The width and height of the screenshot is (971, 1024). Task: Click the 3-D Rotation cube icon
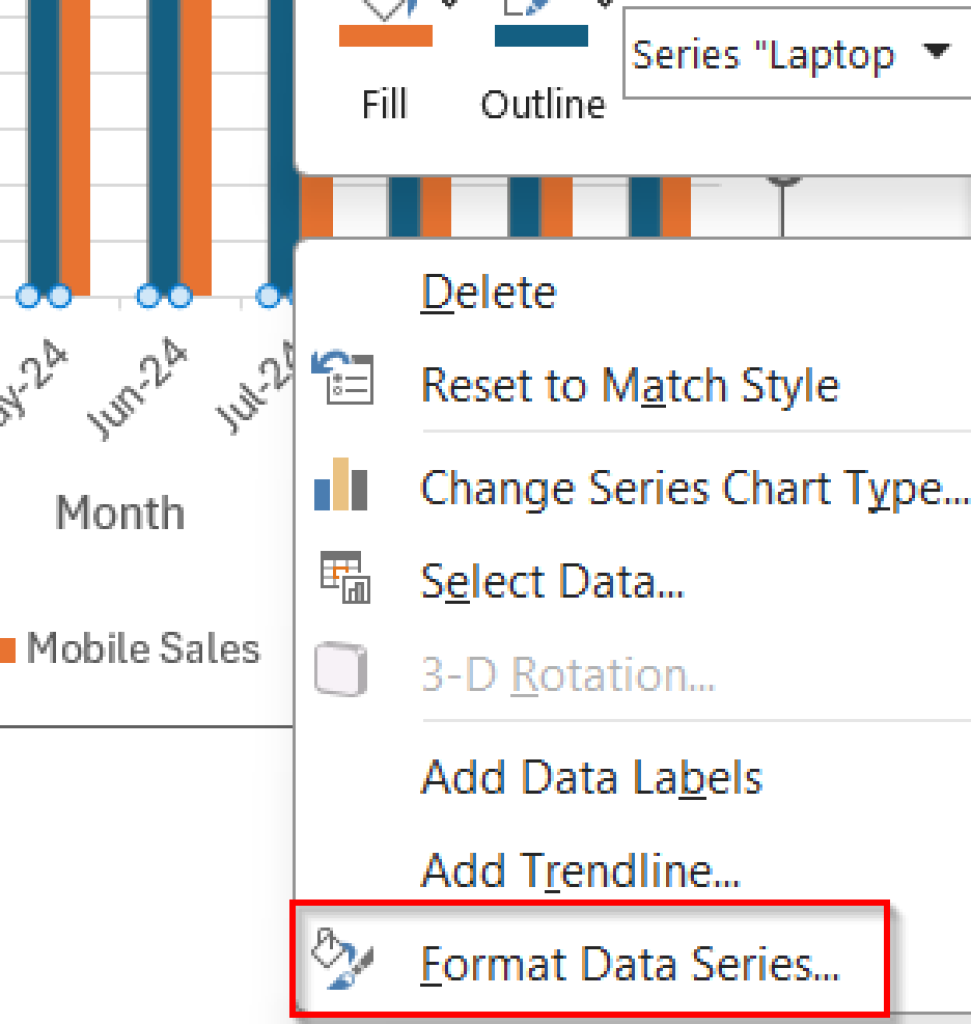tap(341, 672)
